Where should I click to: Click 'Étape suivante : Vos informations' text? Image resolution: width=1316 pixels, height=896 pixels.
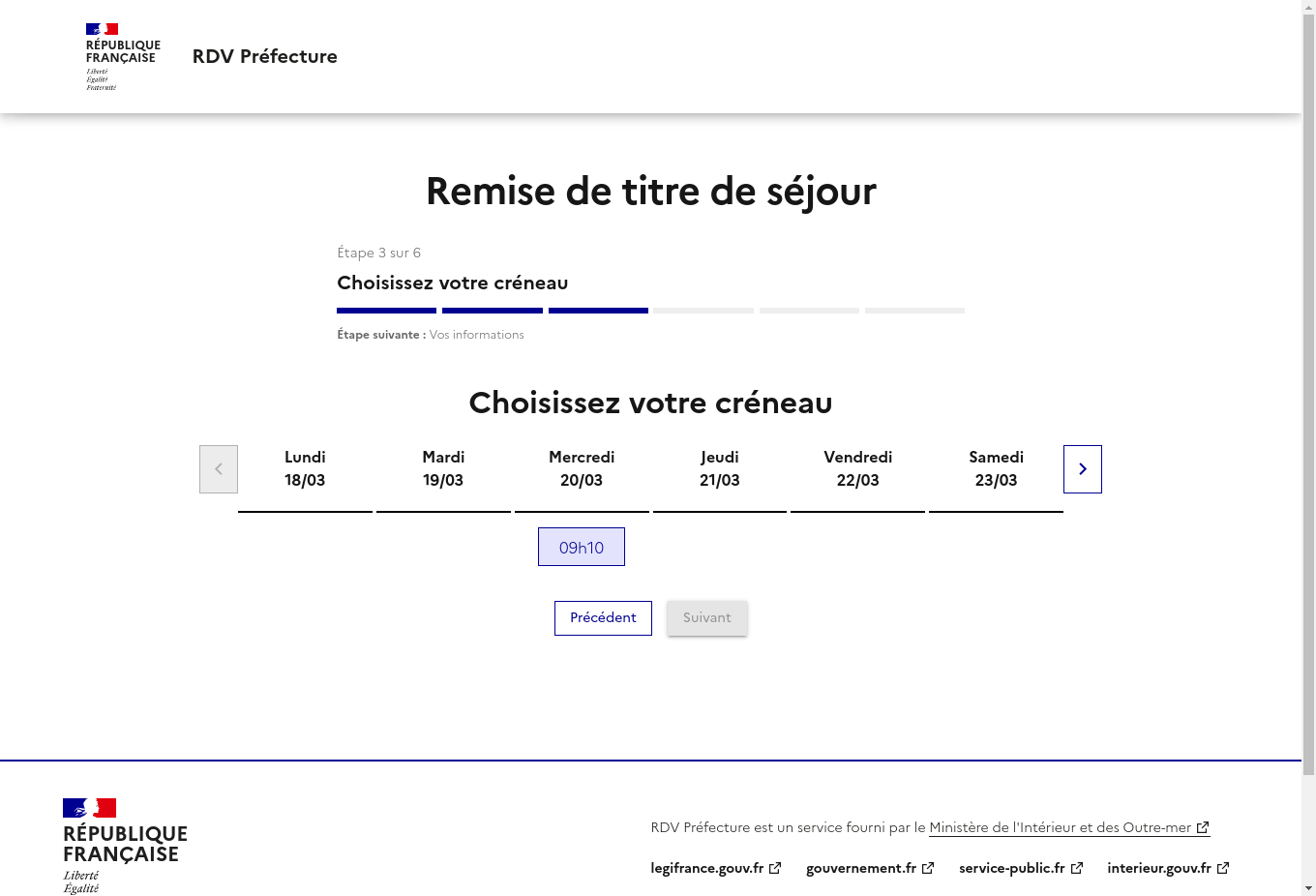point(431,335)
